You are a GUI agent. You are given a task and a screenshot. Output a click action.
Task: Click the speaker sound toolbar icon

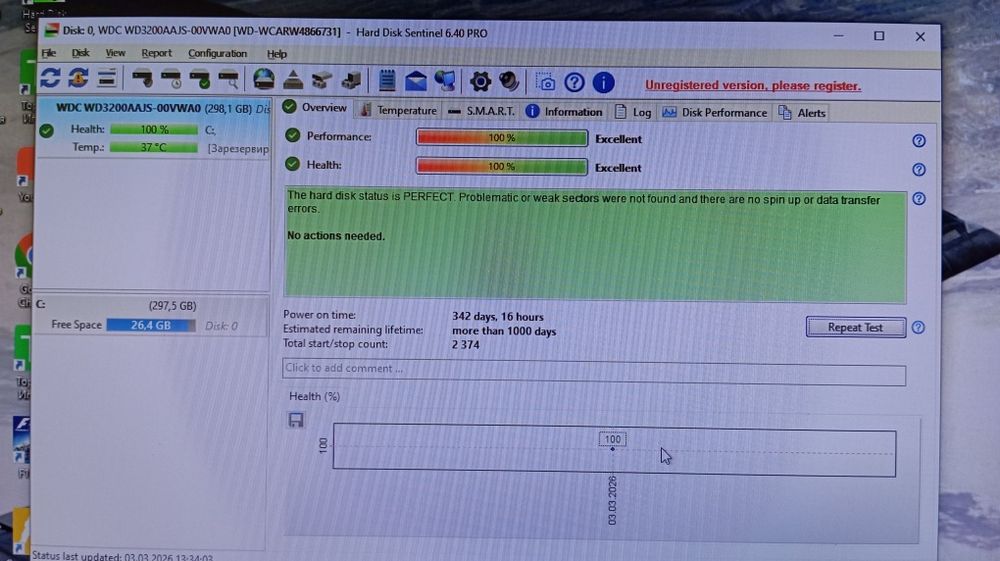point(509,81)
